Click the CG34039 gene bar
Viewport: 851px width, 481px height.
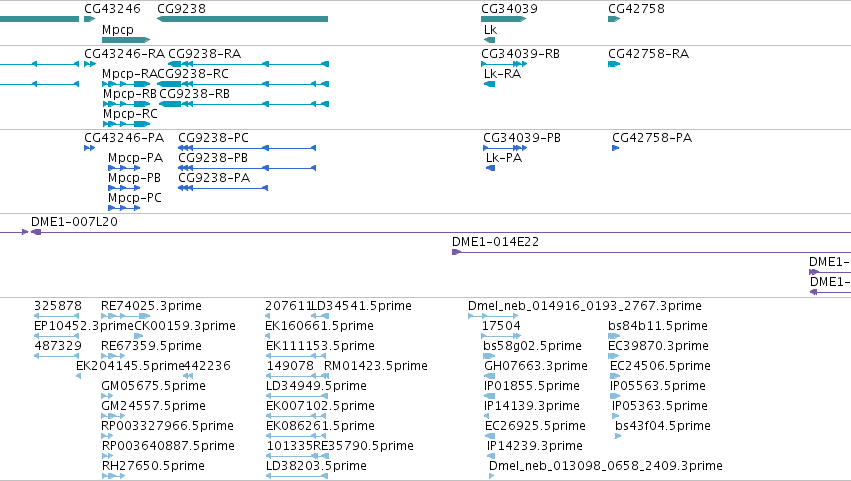(x=504, y=19)
